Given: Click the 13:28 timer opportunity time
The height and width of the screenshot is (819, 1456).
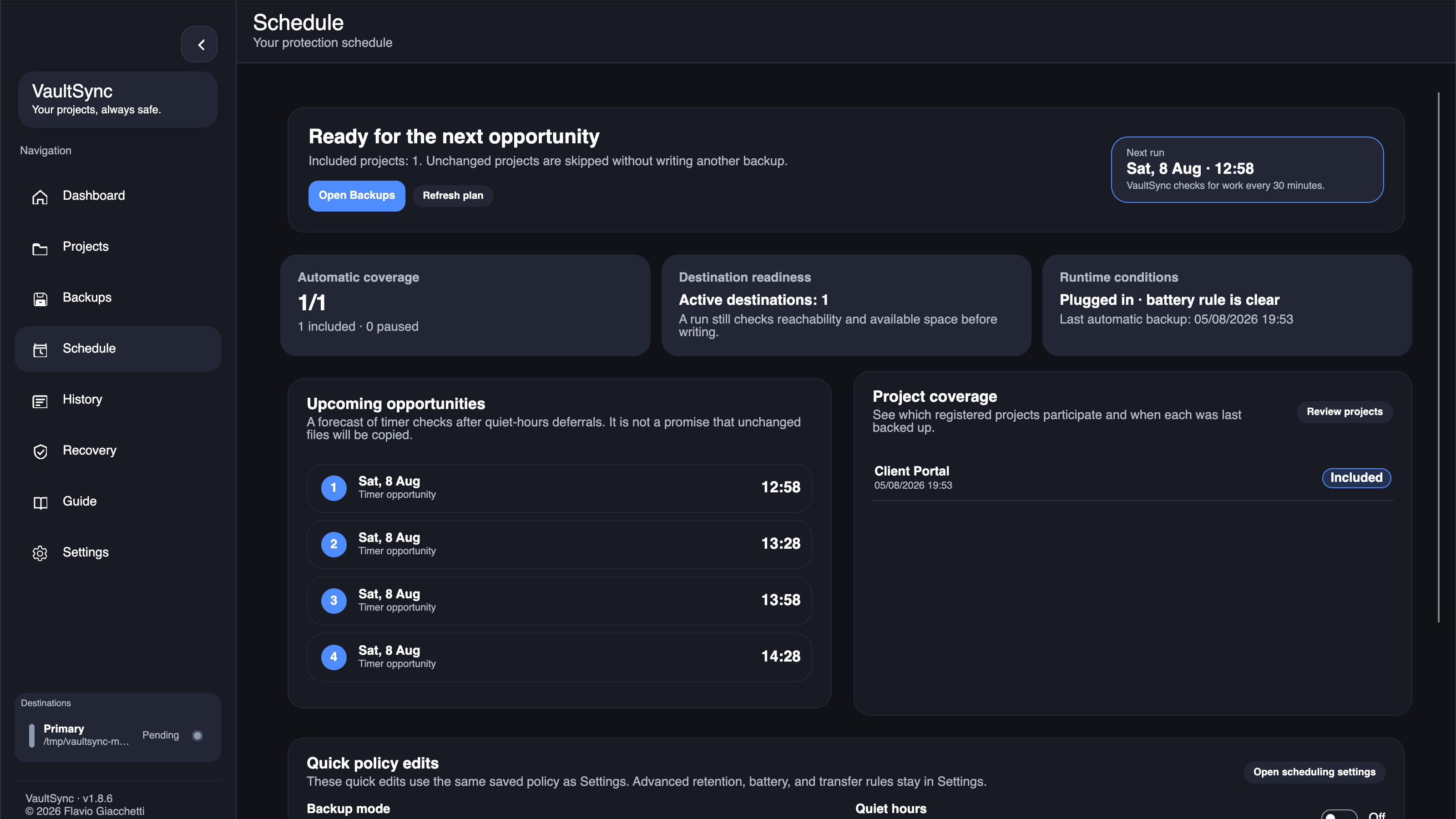Looking at the screenshot, I should coord(781,544).
